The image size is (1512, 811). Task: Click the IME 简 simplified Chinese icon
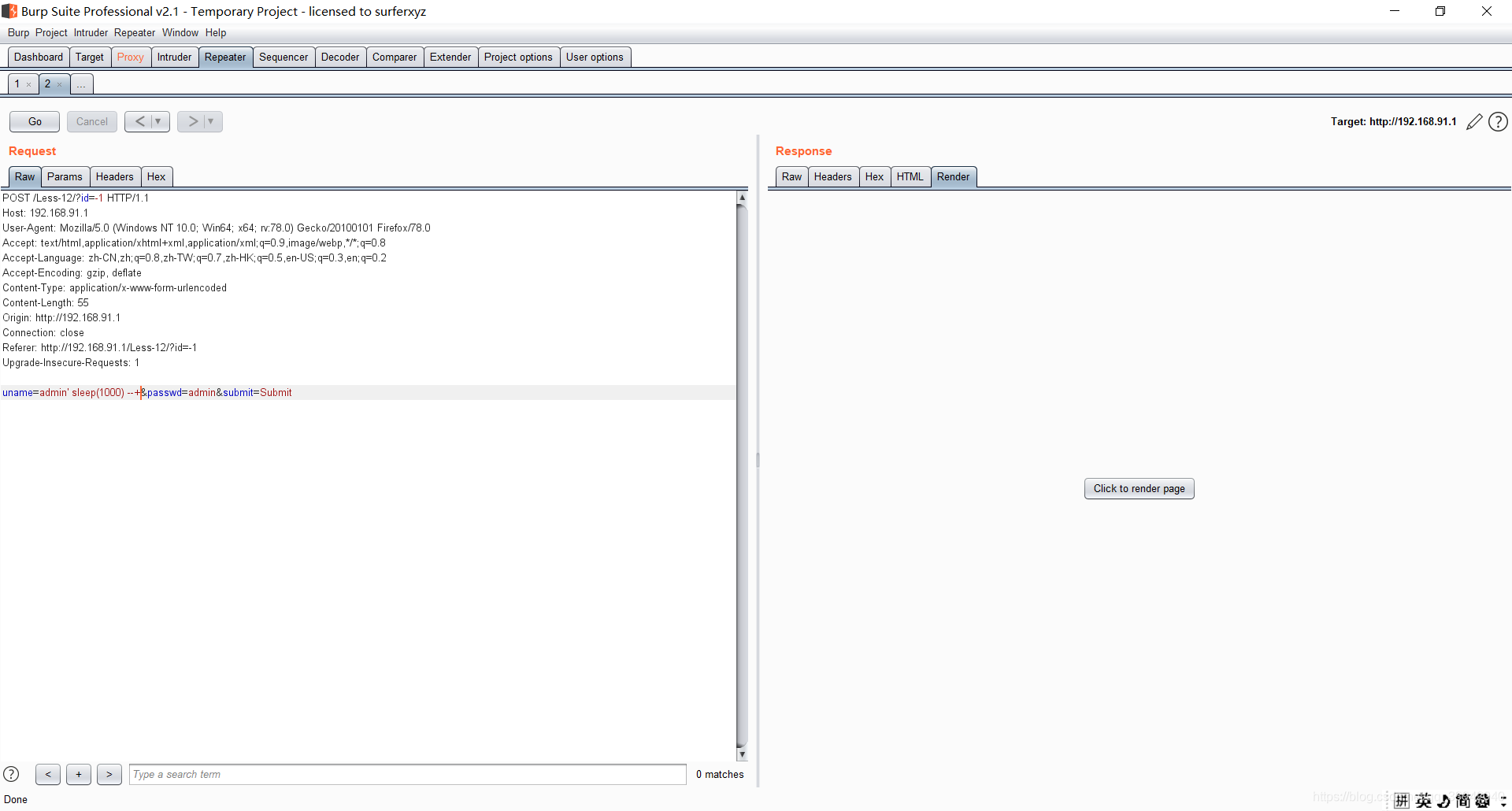(x=1463, y=801)
